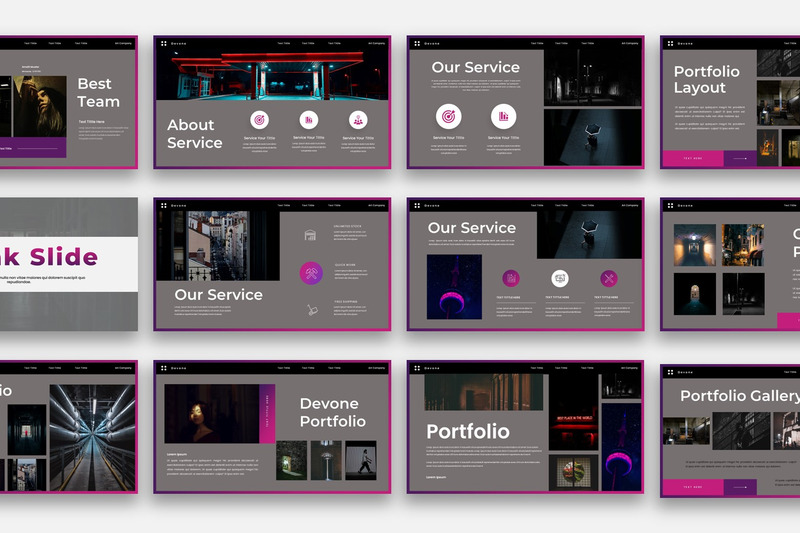
Task: Click the target icon in About Service slide
Action: click(259, 120)
